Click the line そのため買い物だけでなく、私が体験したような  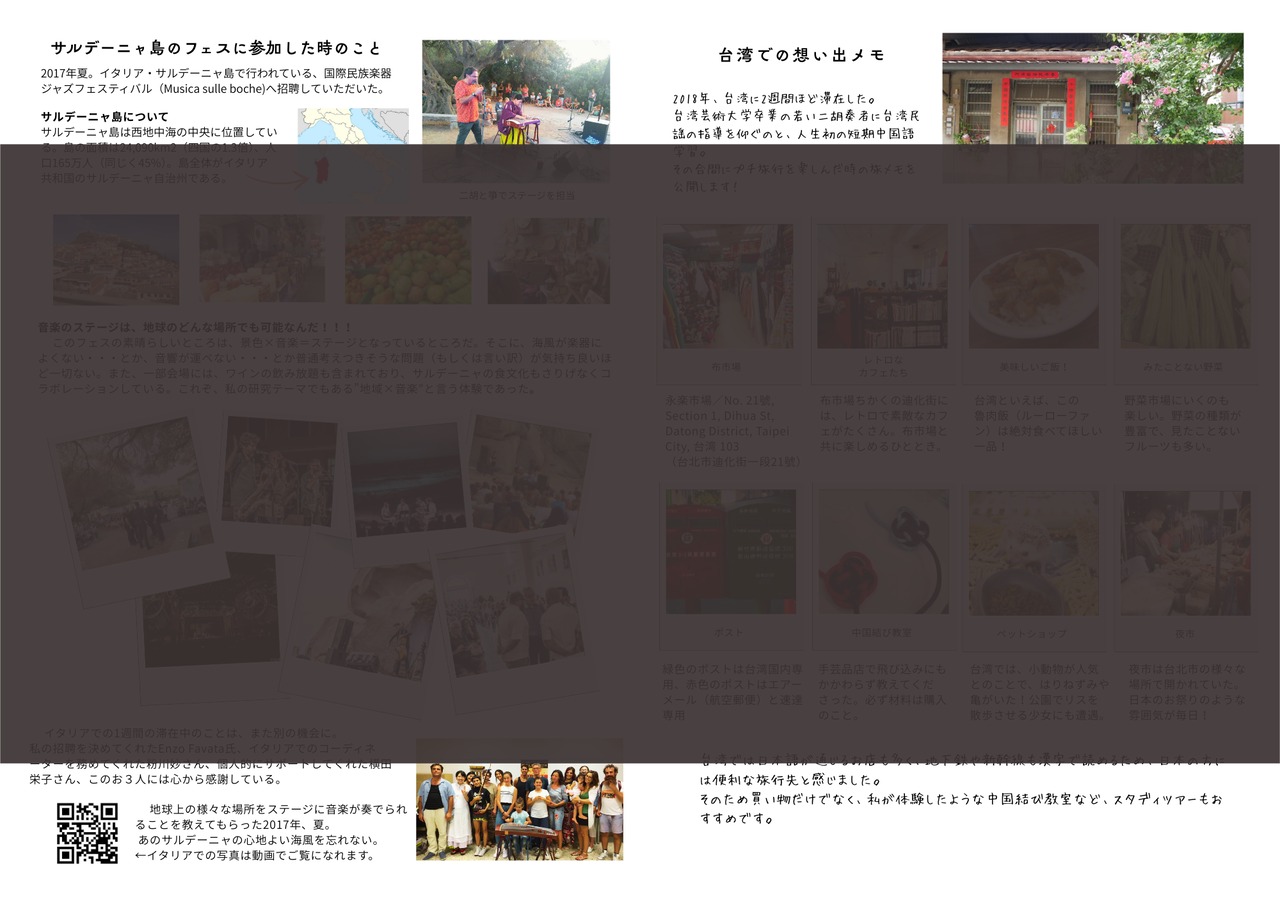point(961,799)
